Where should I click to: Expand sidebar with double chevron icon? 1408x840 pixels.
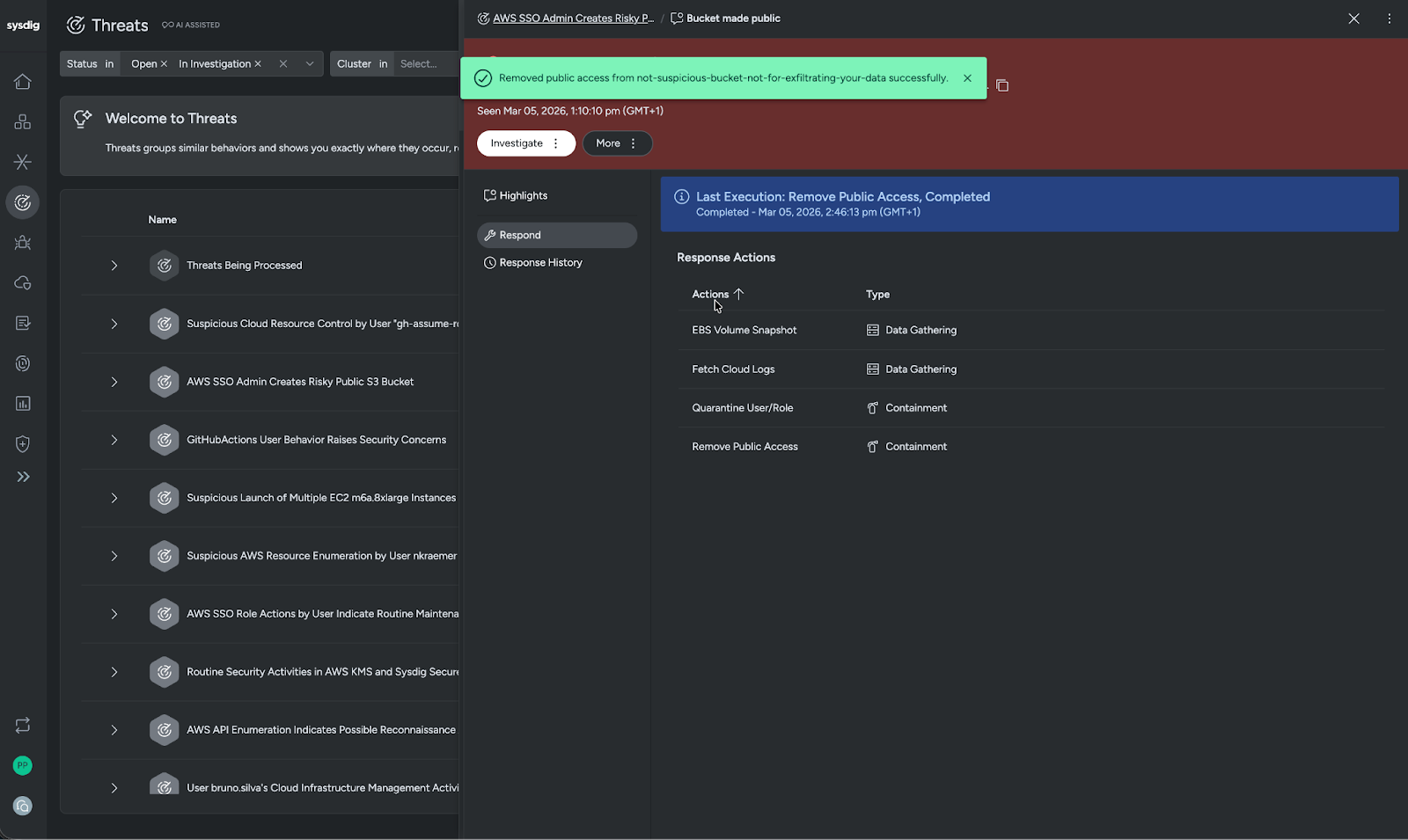coord(23,477)
